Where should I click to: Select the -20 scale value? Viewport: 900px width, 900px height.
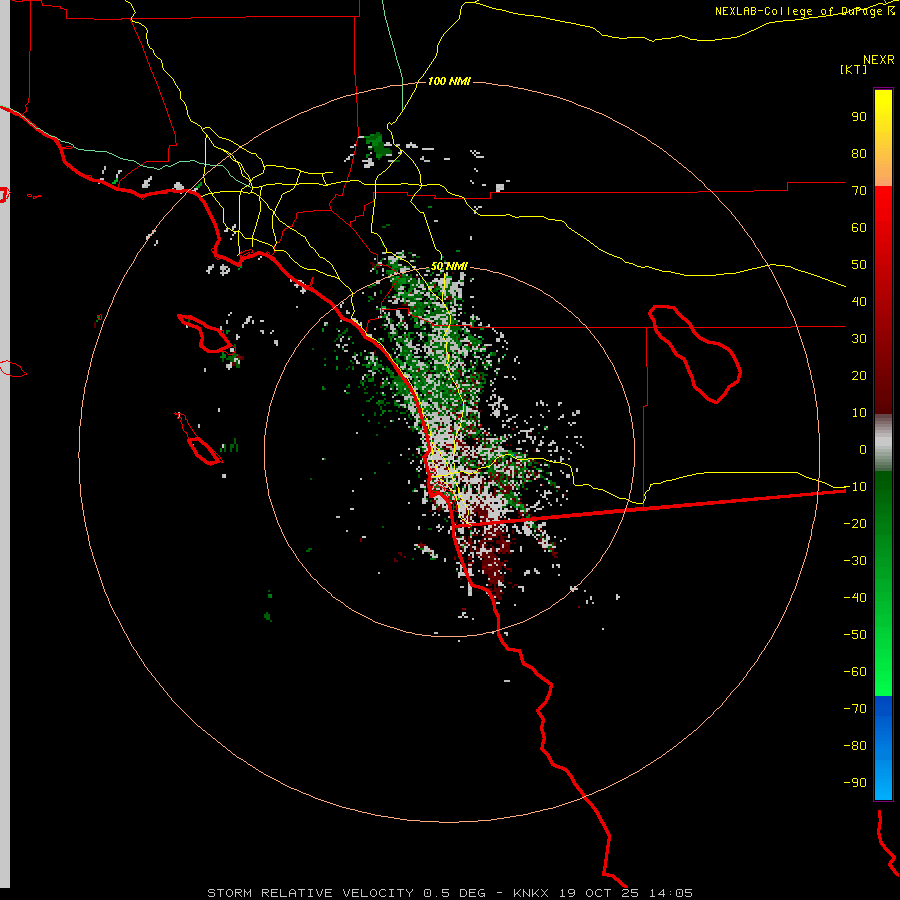coord(855,523)
